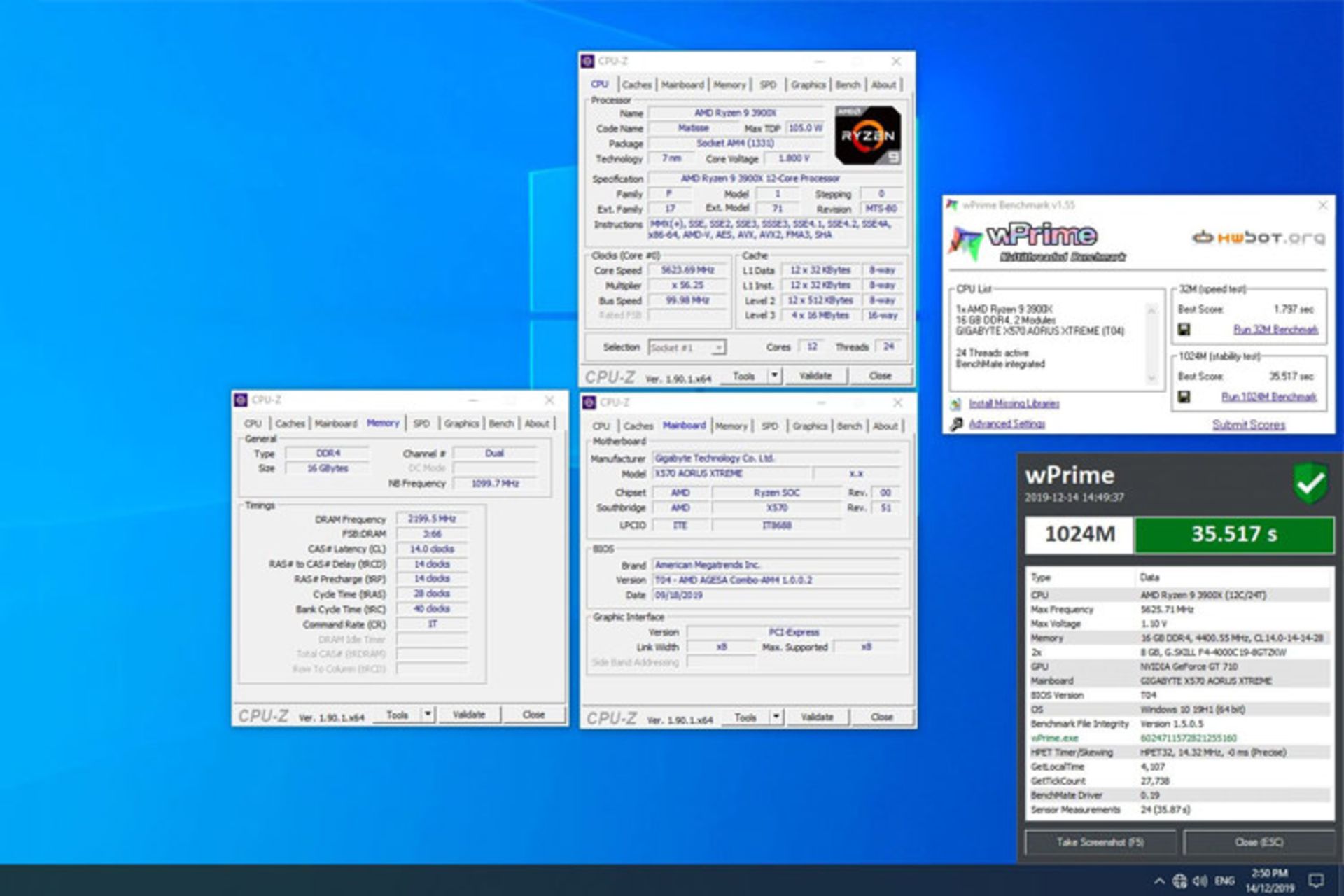Screen dimensions: 1344x896
Task: Click Submit Scores link in wPrime
Action: (1248, 425)
